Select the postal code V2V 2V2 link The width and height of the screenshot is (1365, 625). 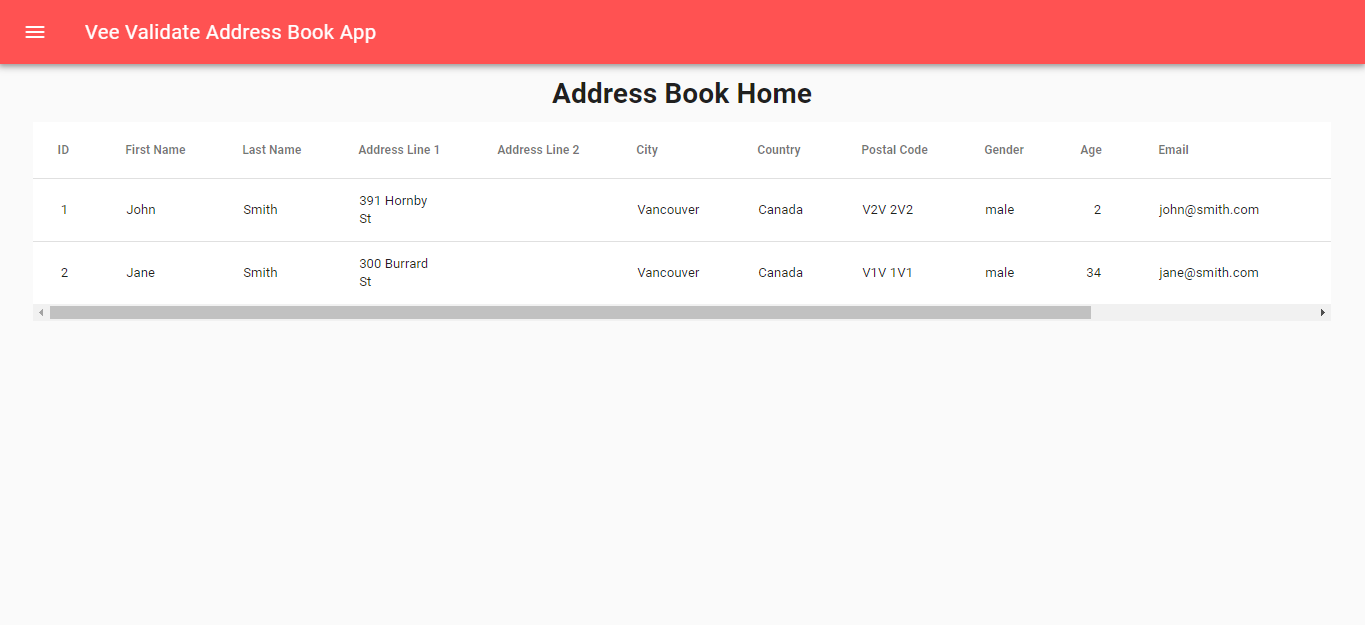pos(887,209)
